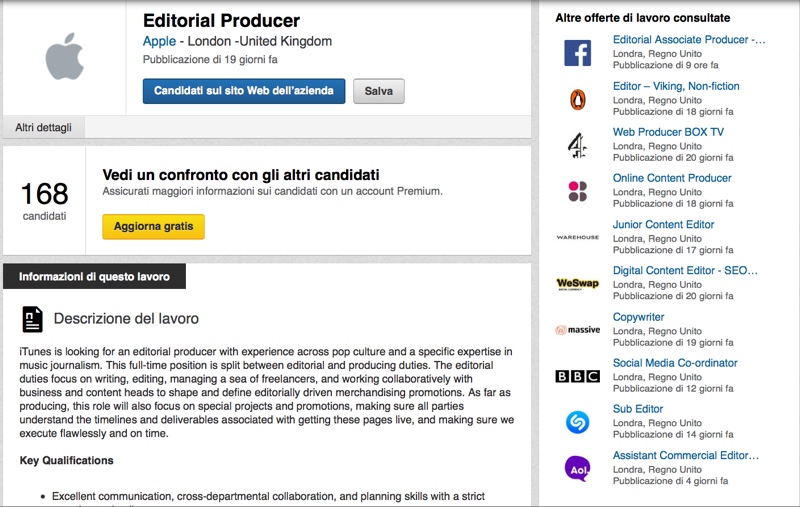
Task: Select the Channel 4 logo icon
Action: pos(577,146)
